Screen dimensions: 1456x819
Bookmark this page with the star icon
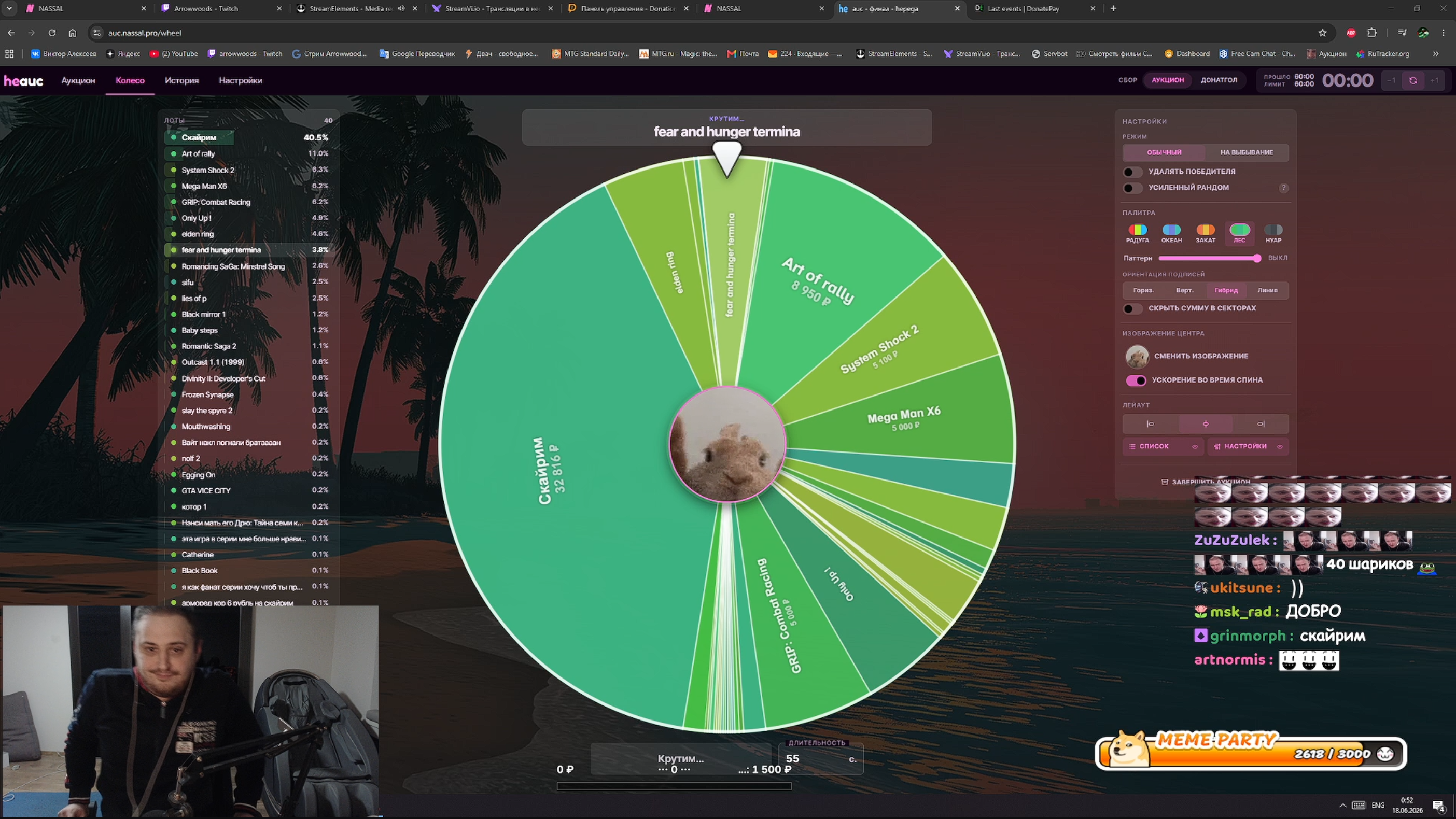pos(1323,33)
